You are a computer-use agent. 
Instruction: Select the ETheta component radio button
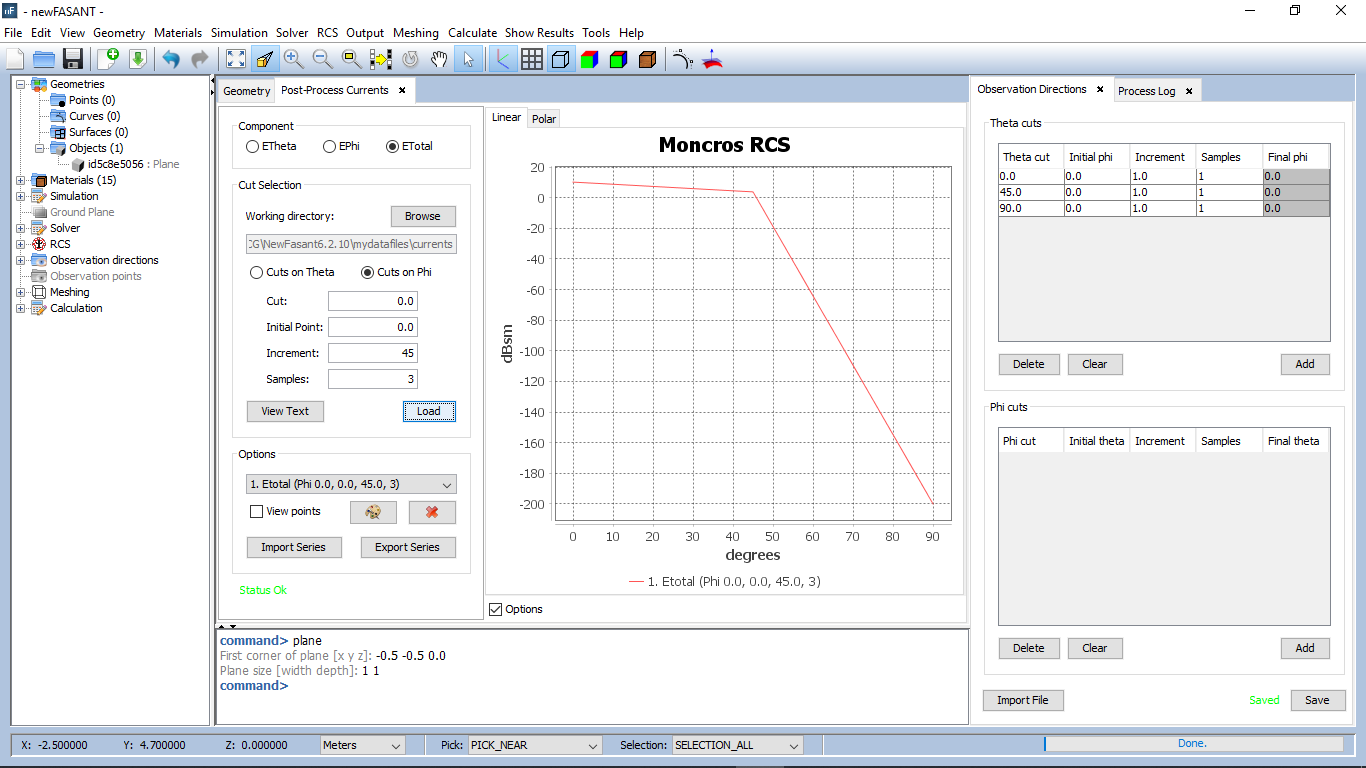[x=252, y=146]
